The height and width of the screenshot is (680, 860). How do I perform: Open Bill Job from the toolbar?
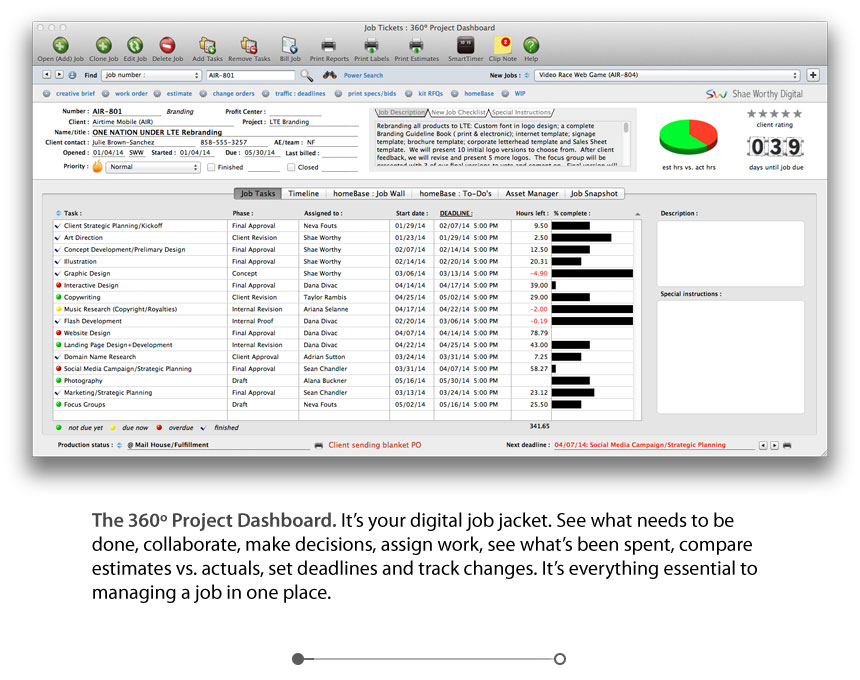(289, 45)
